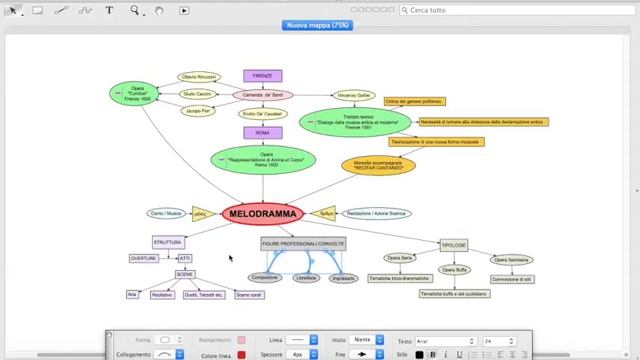Select the magnifier zoom tool

click(x=135, y=10)
